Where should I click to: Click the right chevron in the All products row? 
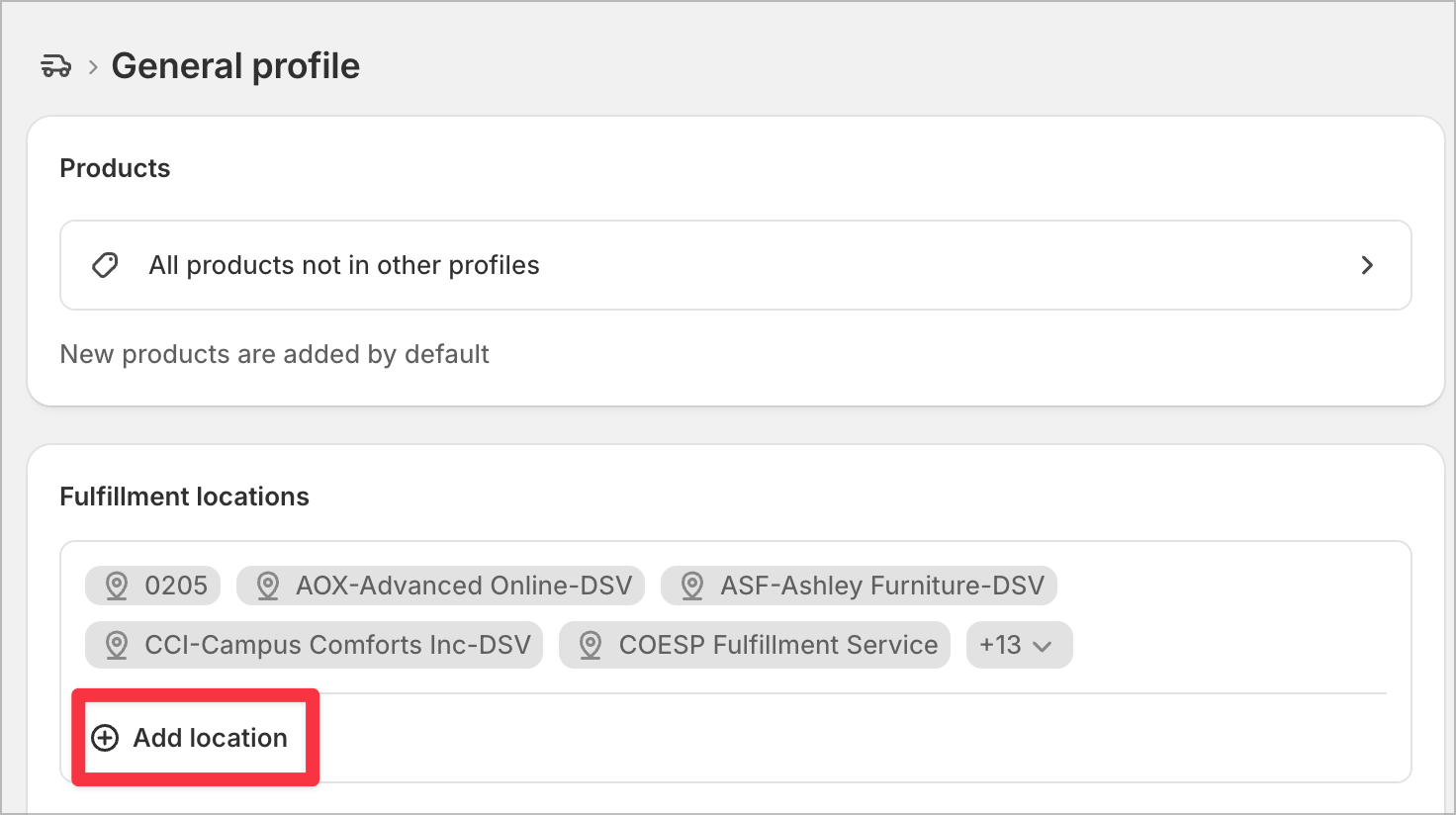coord(1367,265)
